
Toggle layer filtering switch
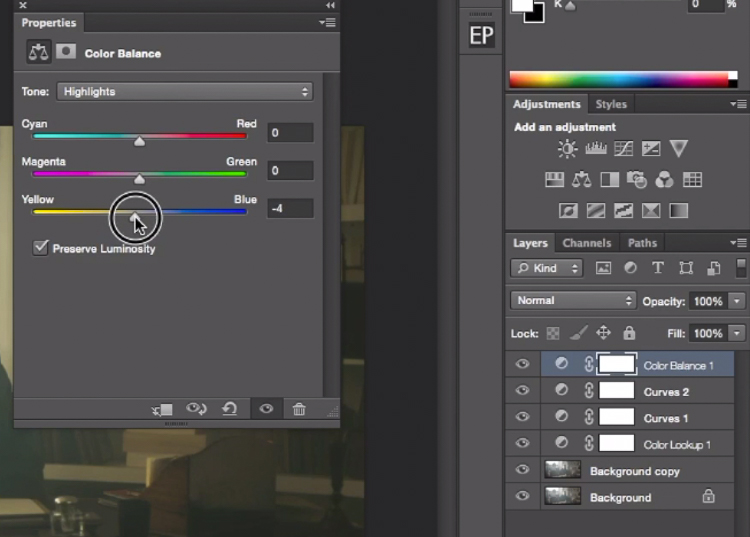[741, 268]
